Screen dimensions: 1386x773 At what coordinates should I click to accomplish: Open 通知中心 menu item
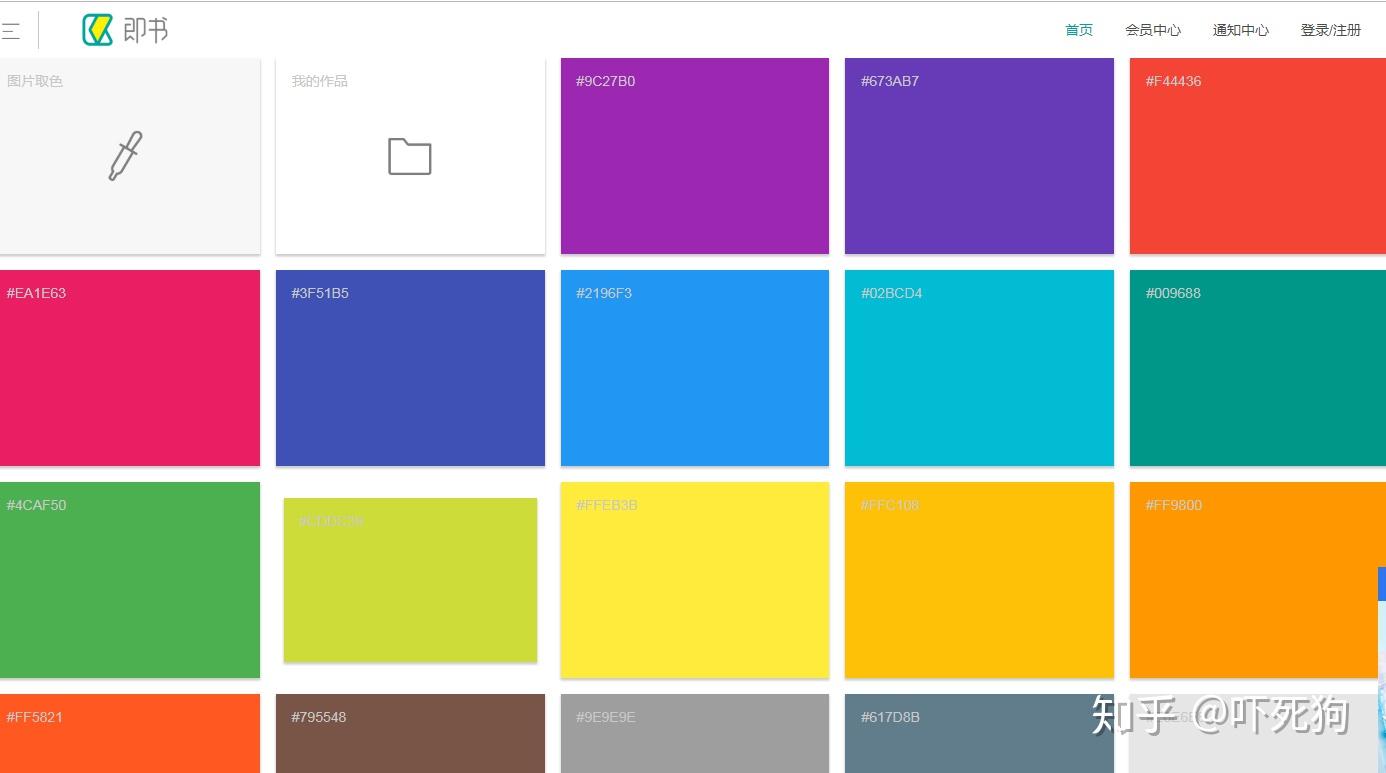pyautogui.click(x=1241, y=30)
